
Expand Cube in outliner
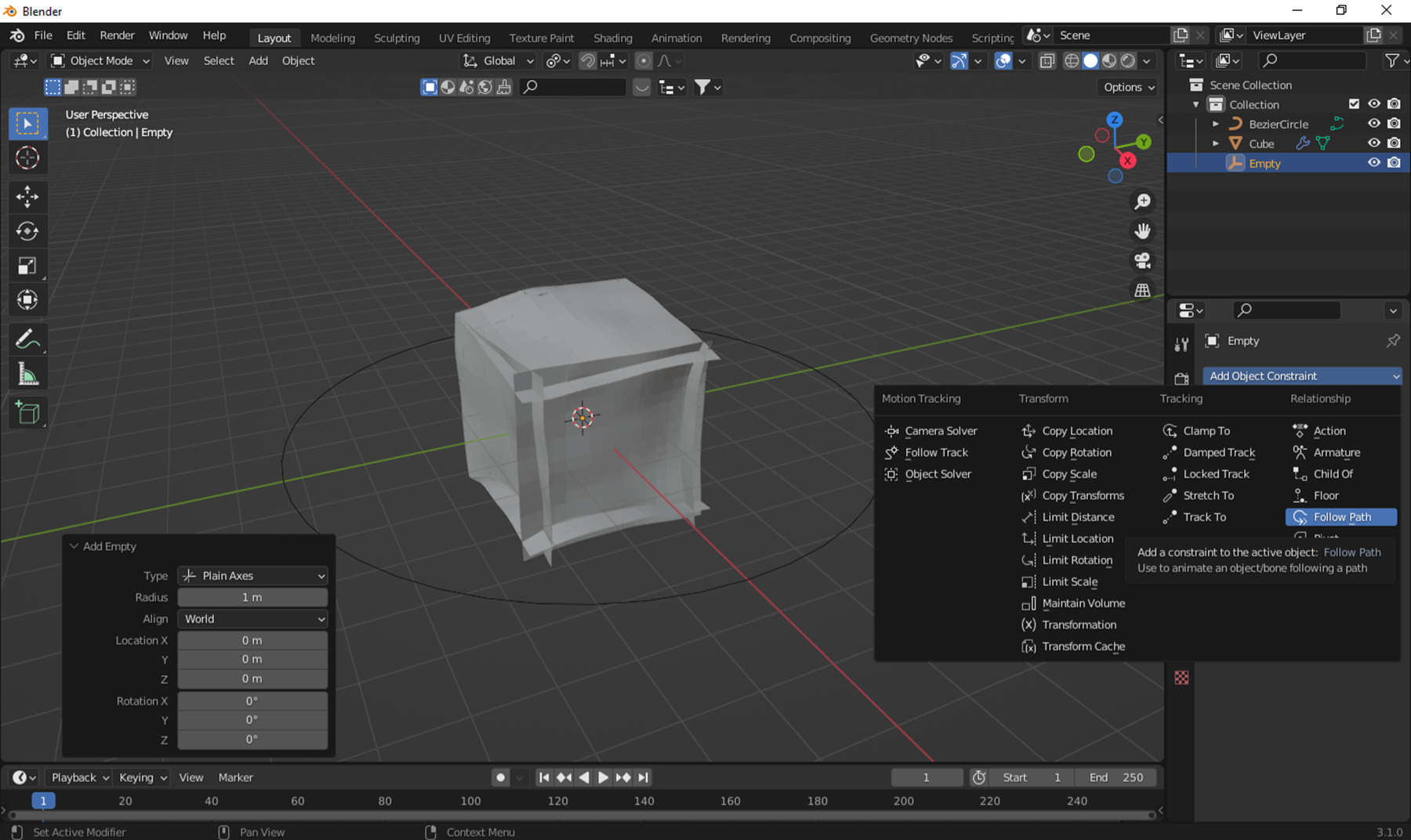tap(1215, 143)
